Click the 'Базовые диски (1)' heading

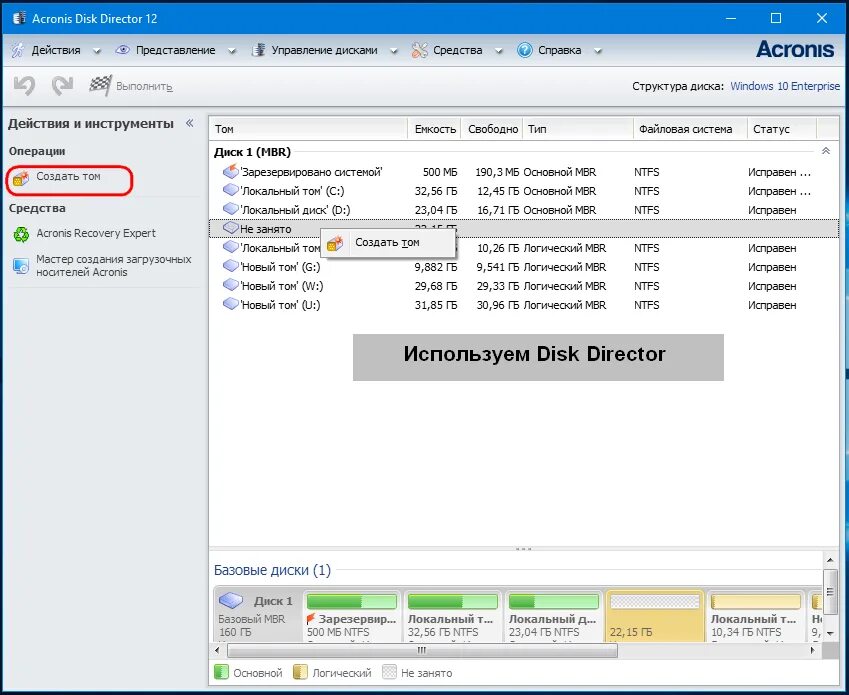(272, 570)
